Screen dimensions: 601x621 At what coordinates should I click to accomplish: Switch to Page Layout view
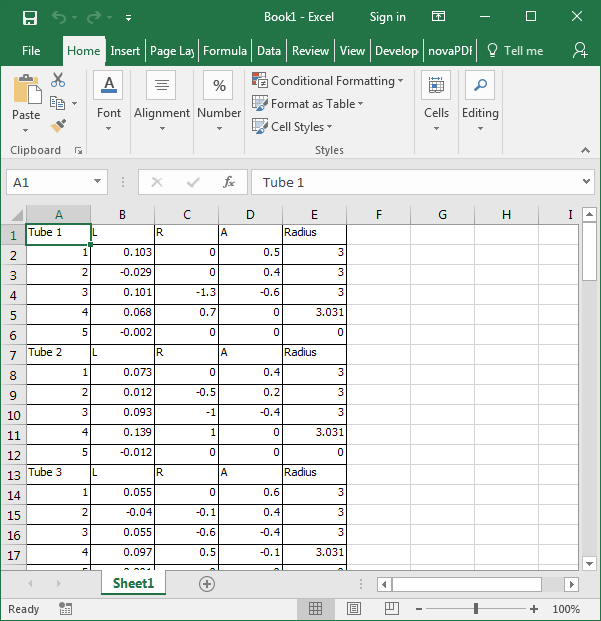pos(353,608)
